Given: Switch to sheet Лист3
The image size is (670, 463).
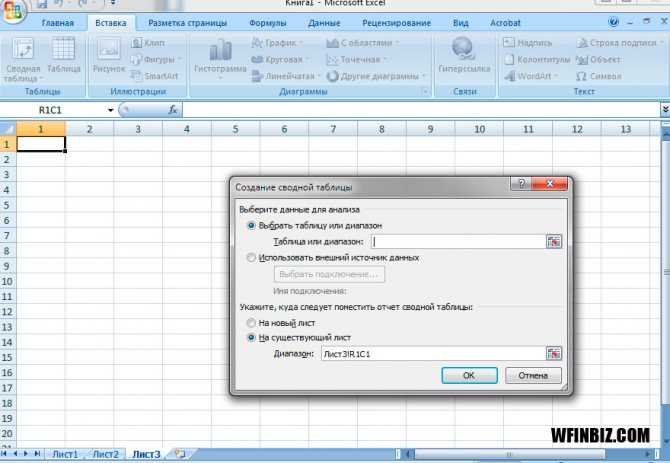Looking at the screenshot, I should click(x=146, y=454).
